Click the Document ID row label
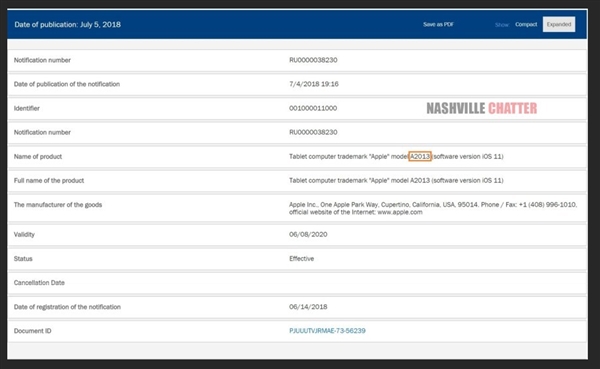This screenshot has height=369, width=600. (33, 331)
